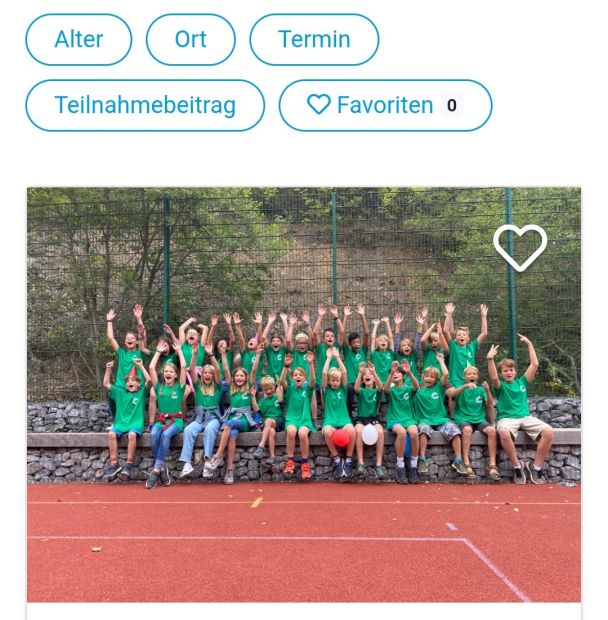Mark this camp offer as favorite
Screen dimensions: 608x620
click(x=520, y=248)
